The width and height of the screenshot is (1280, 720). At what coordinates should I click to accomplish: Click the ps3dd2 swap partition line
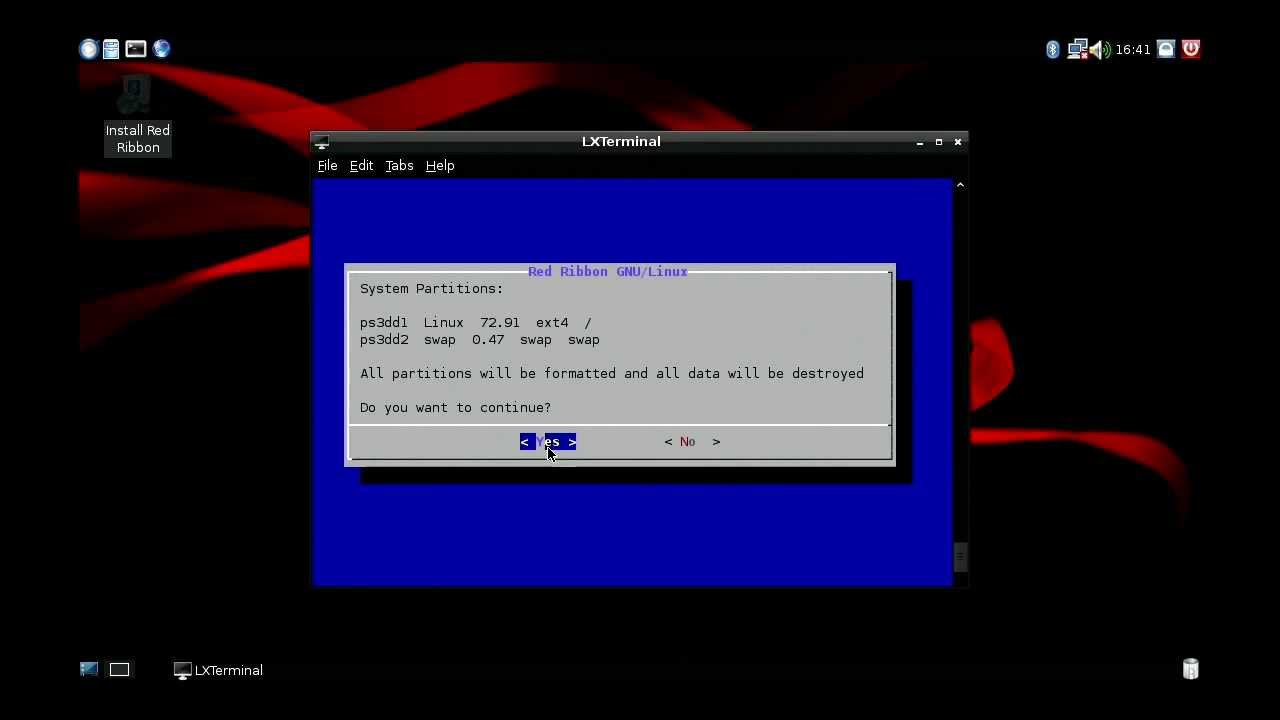pyautogui.click(x=480, y=340)
